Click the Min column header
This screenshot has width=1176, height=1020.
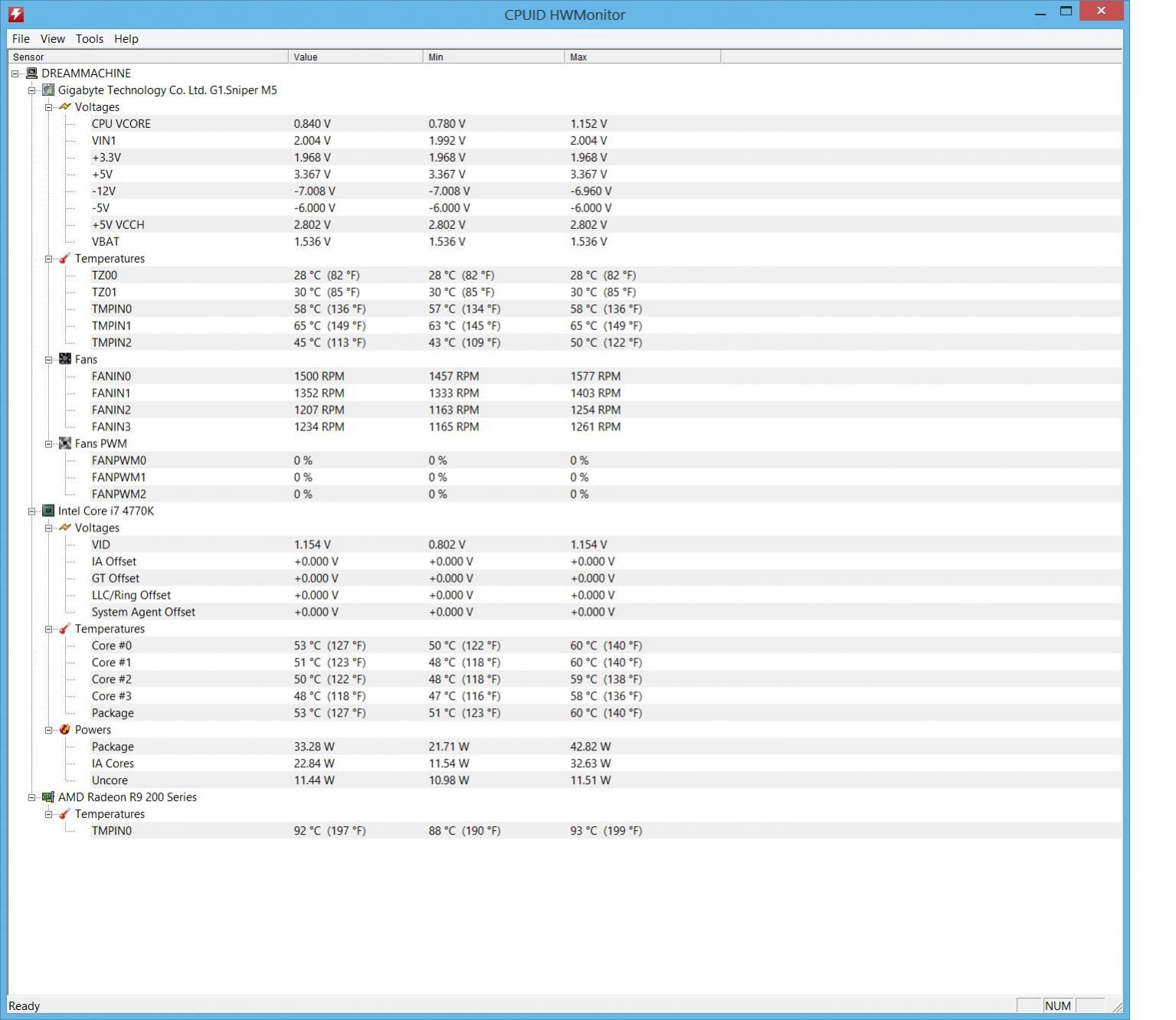pos(493,57)
